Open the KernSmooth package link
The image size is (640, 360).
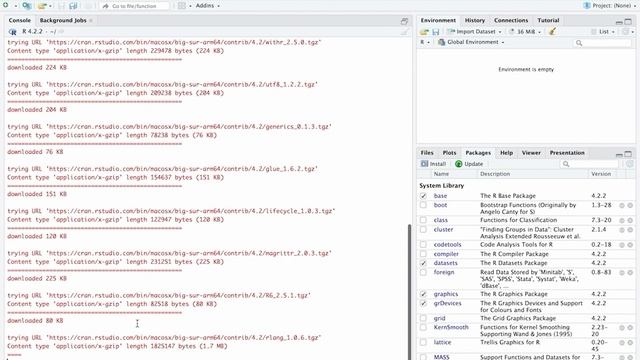pyautogui.click(x=451, y=327)
